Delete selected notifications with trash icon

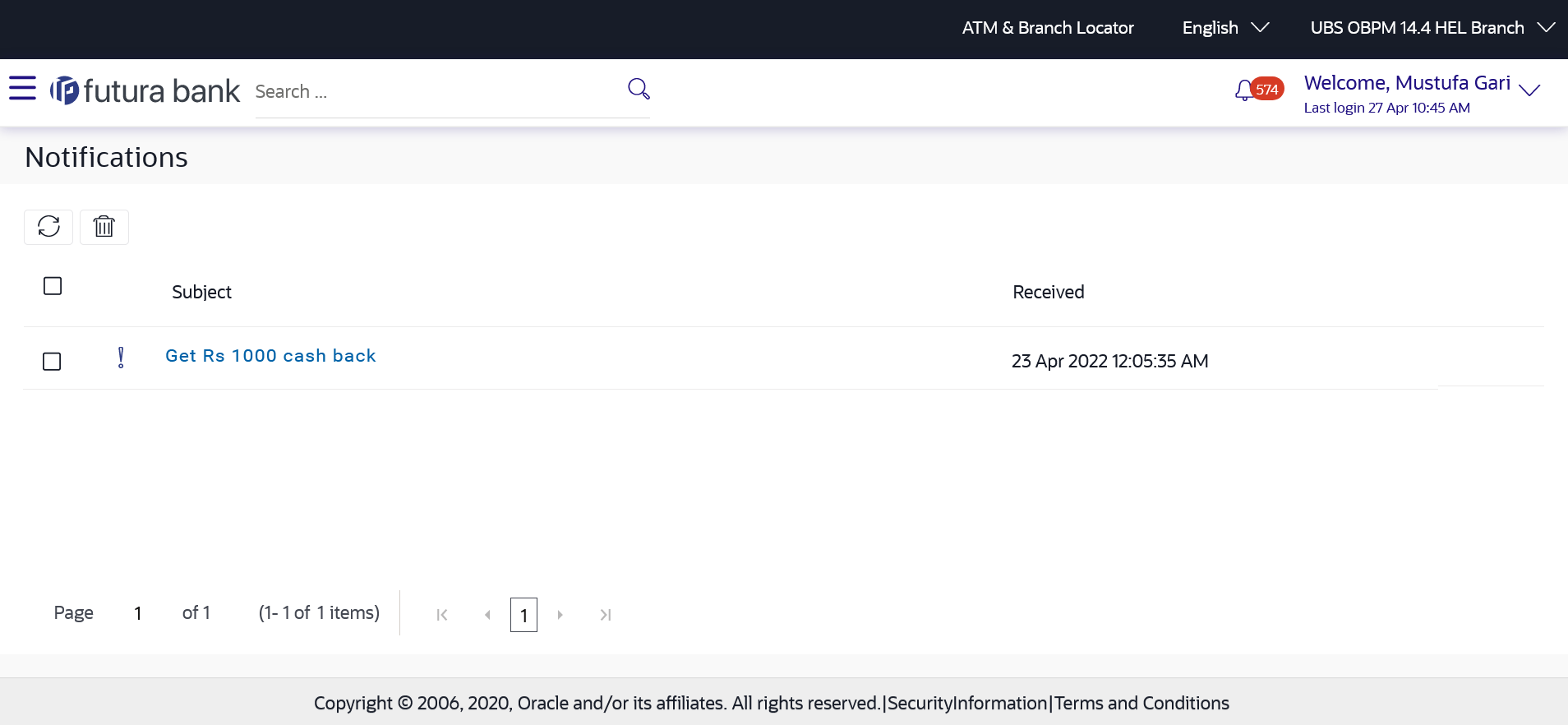click(104, 226)
